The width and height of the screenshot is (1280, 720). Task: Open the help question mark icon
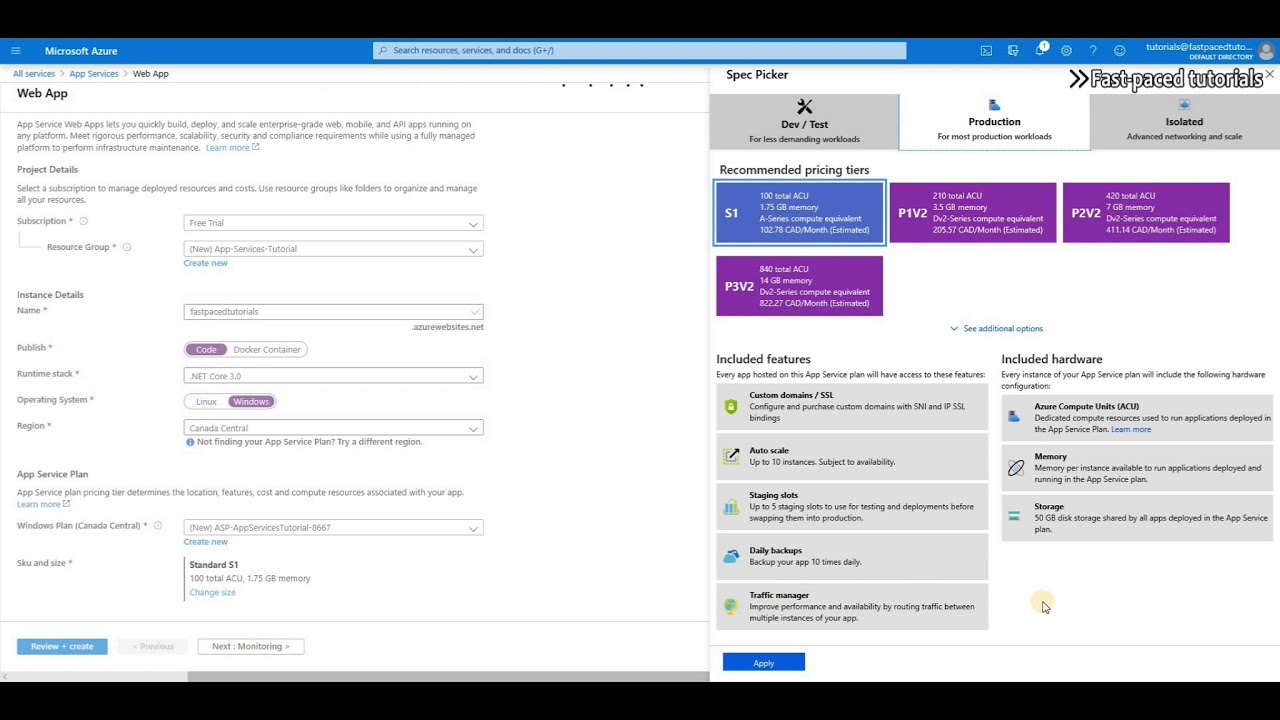1093,50
